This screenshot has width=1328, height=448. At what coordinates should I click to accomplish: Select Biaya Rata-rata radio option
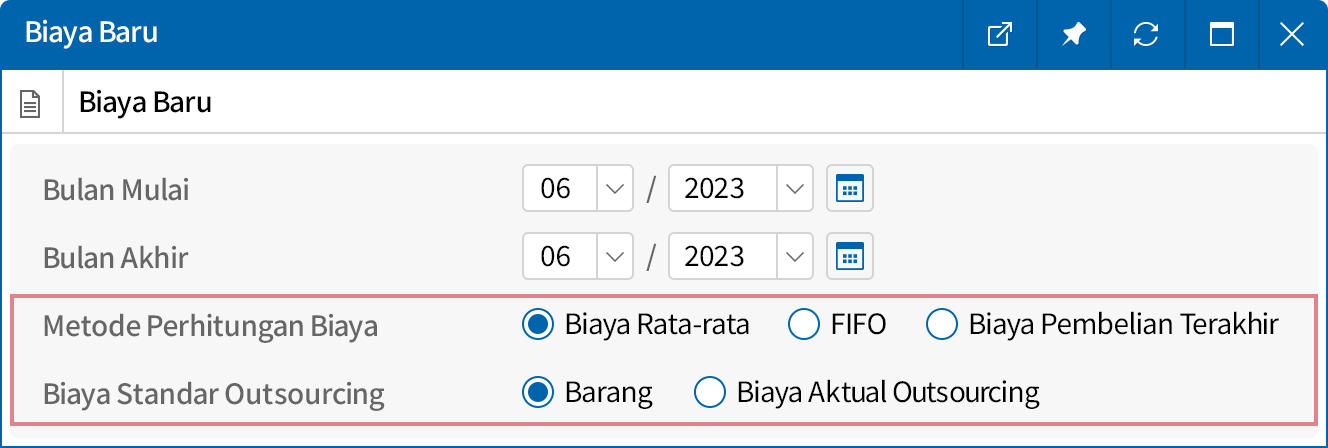click(x=539, y=324)
